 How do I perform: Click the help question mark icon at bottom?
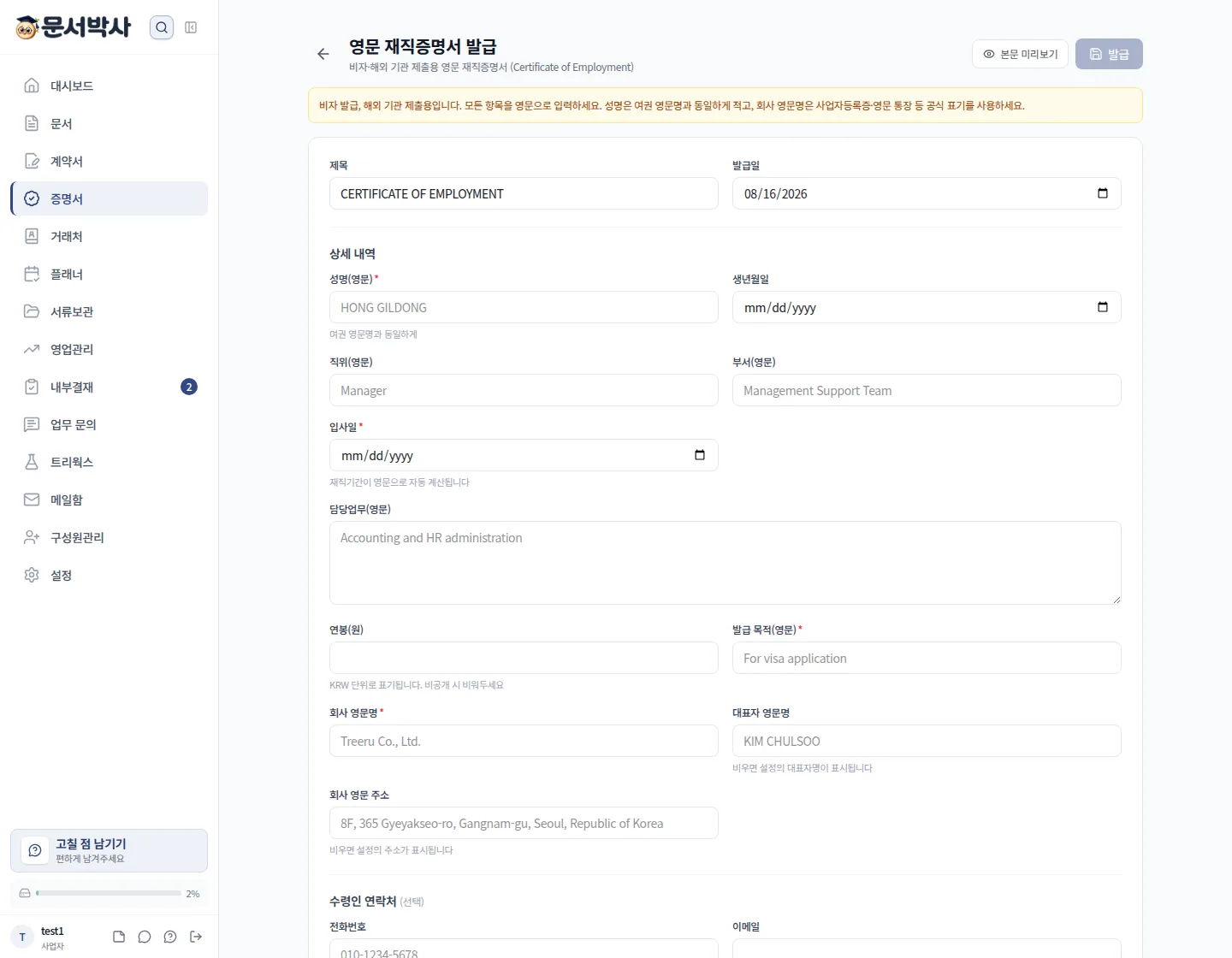[x=170, y=937]
